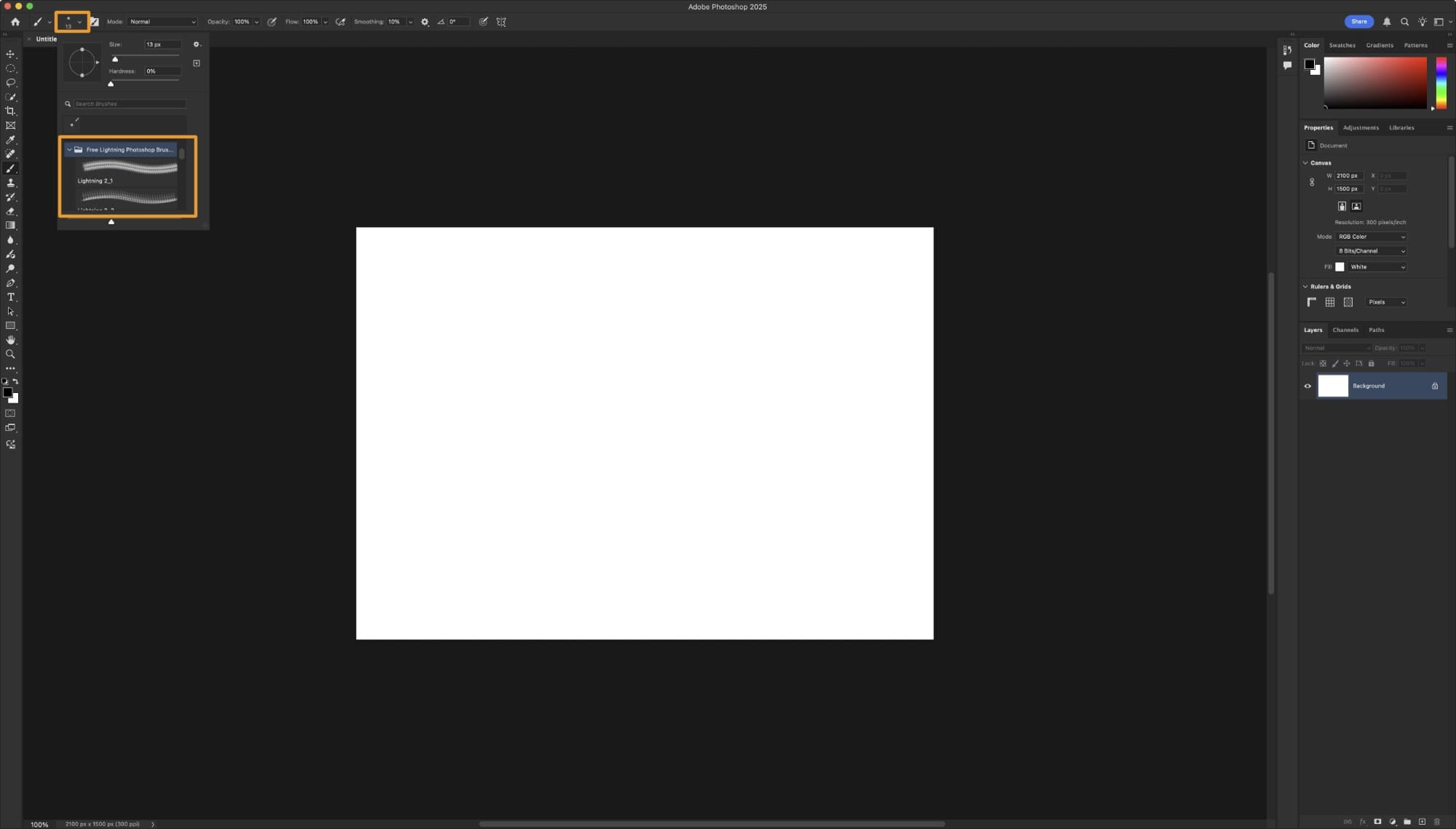Hide the Background layer with eye icon

[x=1307, y=386]
